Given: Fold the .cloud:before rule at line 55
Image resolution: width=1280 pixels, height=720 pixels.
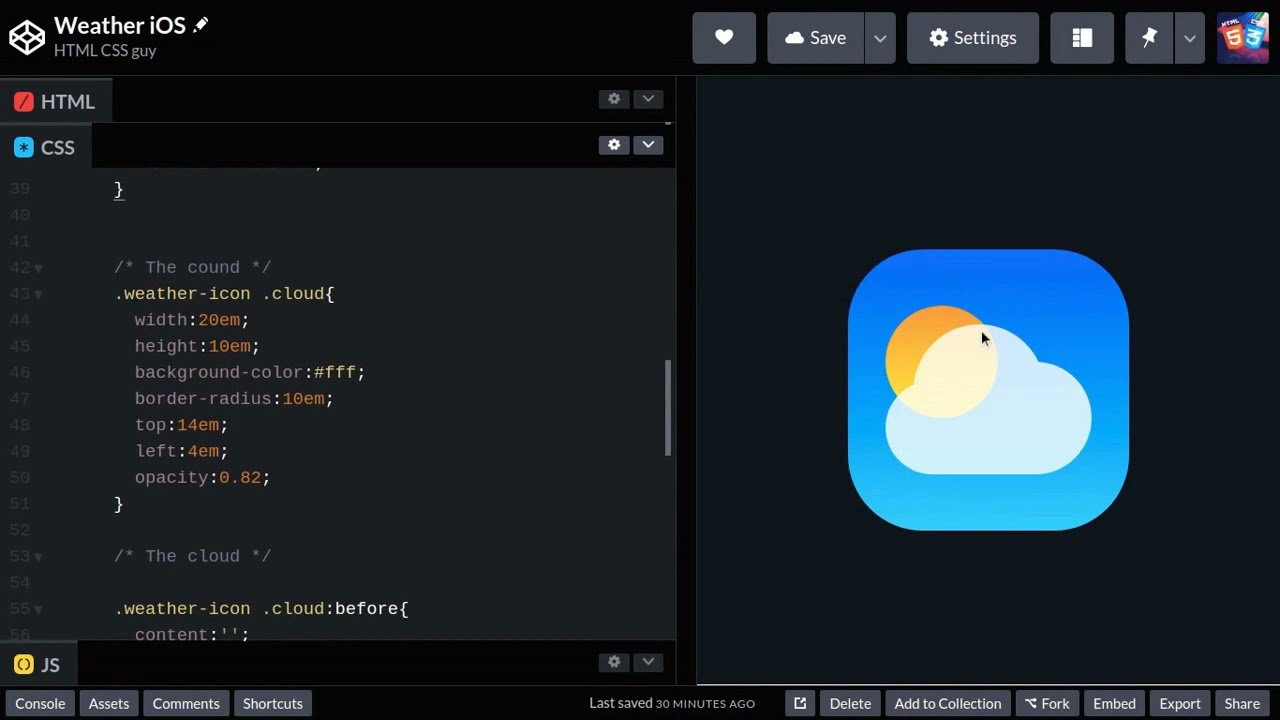Looking at the screenshot, I should tap(39, 609).
